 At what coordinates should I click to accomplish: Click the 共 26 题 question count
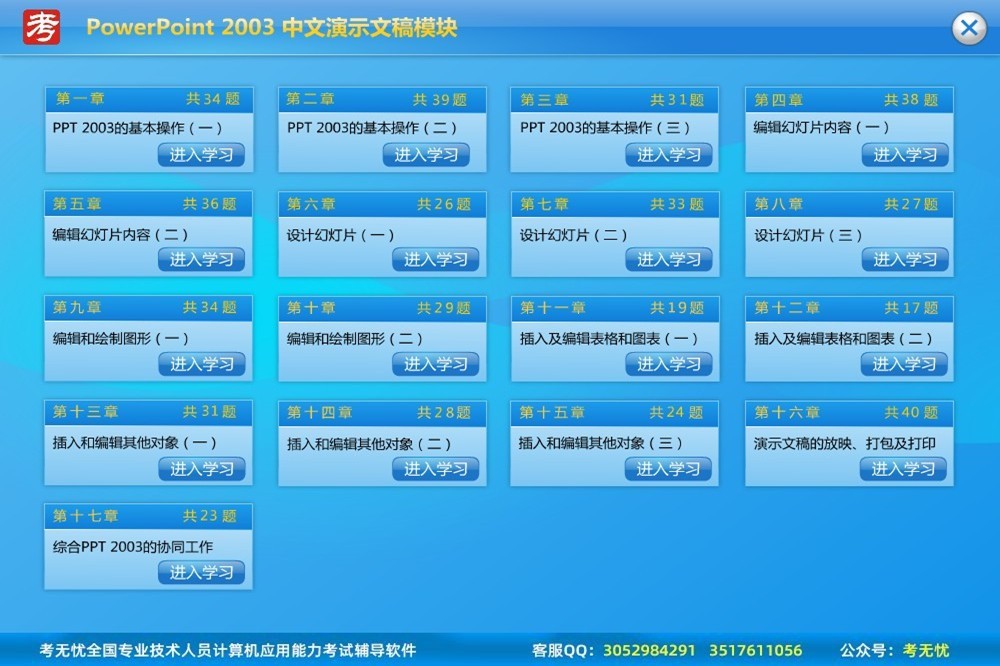point(444,204)
